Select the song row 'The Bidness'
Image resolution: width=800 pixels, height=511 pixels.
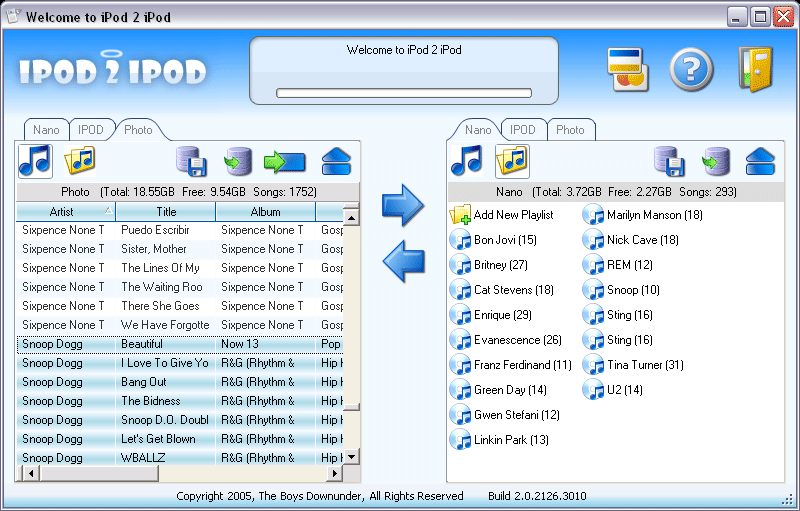pos(180,401)
